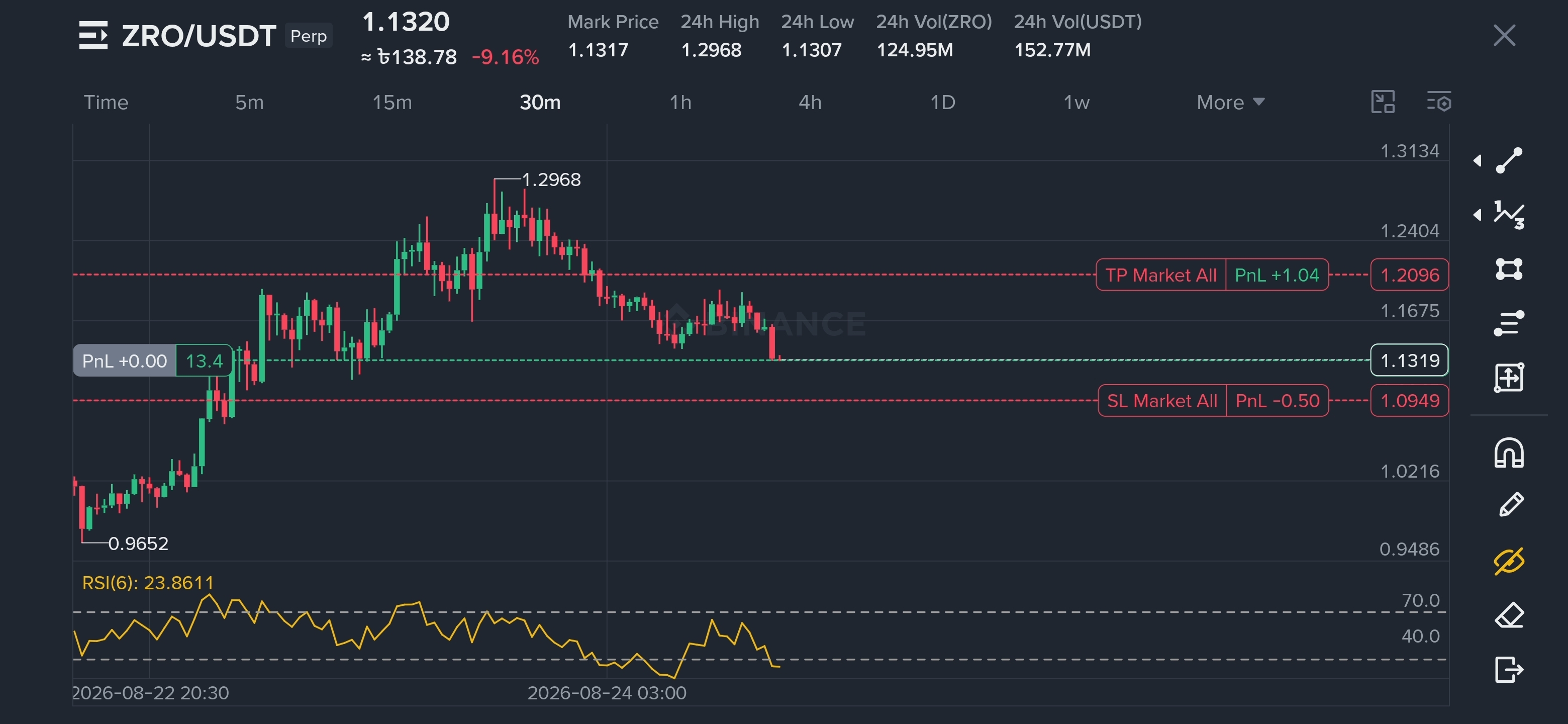Viewport: 1568px width, 724px height.
Task: Select the 1h interval
Action: pos(680,102)
